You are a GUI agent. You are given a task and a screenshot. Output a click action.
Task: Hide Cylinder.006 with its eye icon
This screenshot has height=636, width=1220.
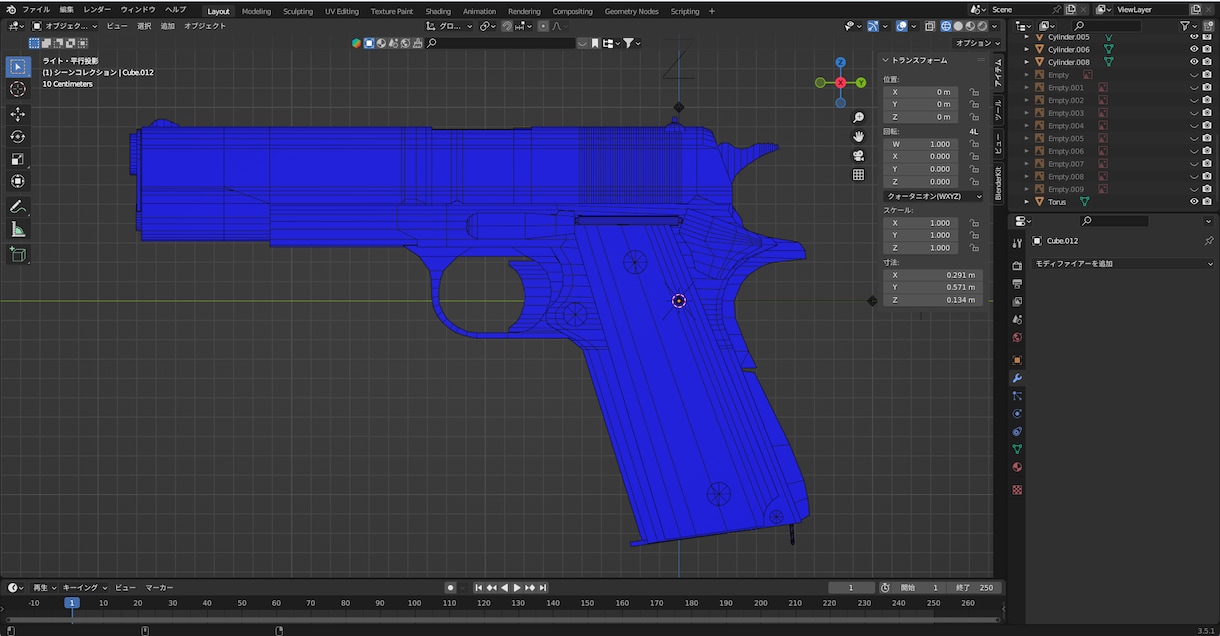point(1193,49)
